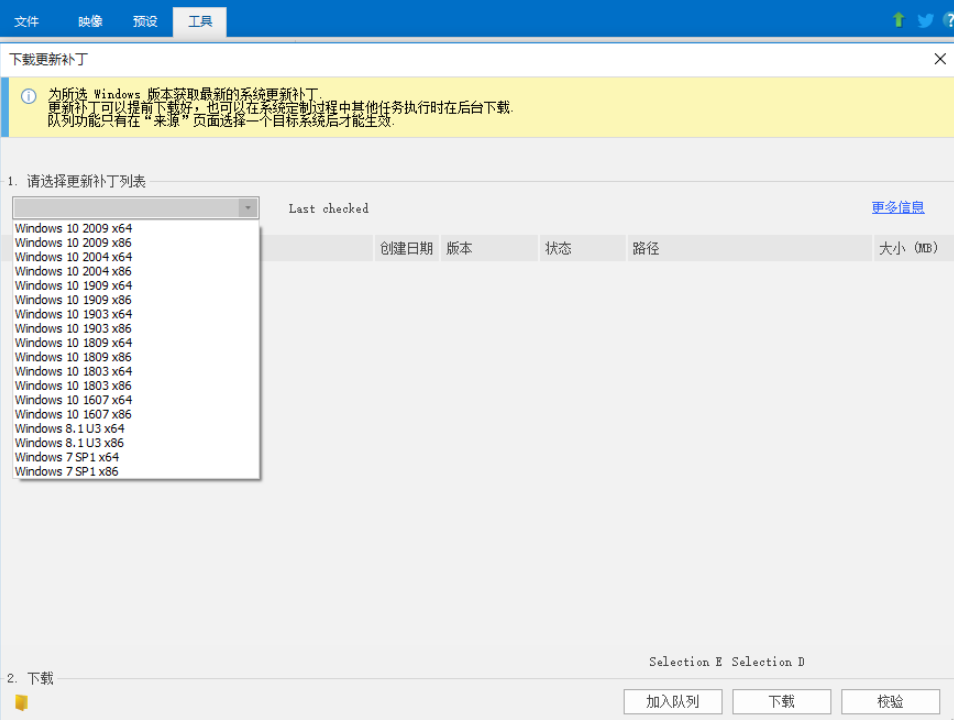
Task: Pick Windows 7 SP1 x64
Action: [x=136, y=457]
